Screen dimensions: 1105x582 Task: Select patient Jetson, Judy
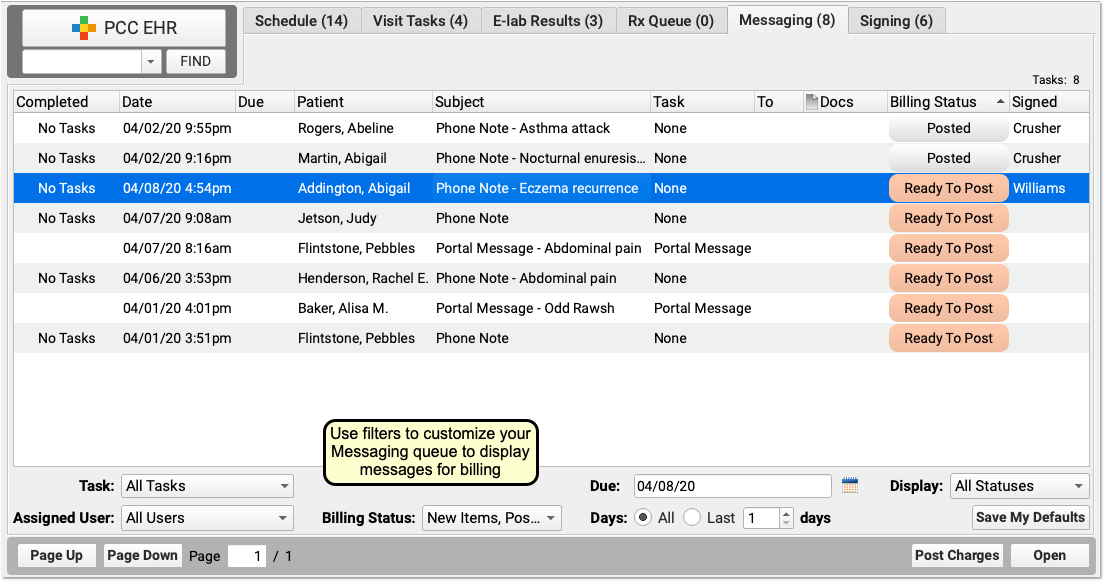coord(337,218)
